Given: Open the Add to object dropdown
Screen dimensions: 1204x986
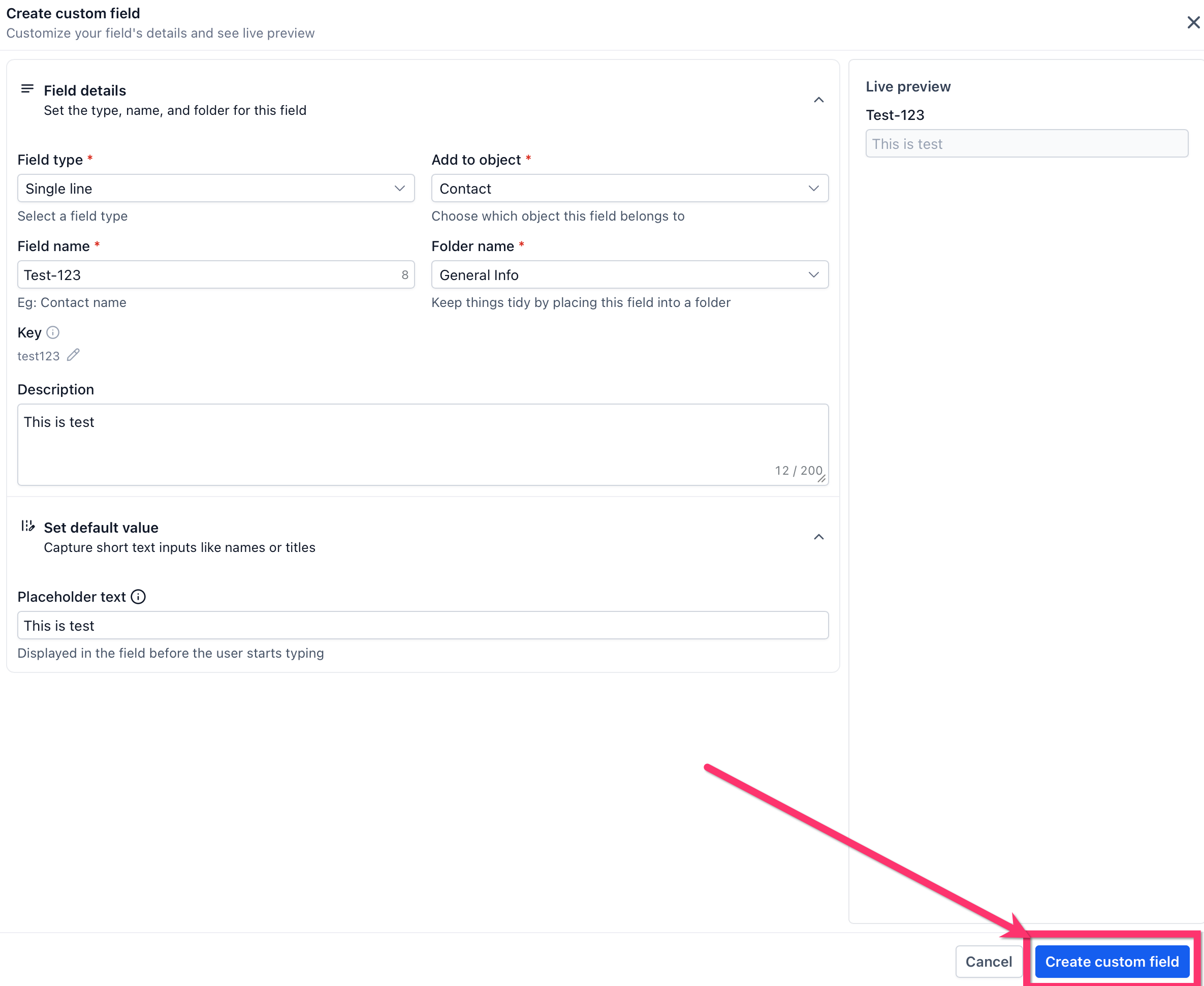Looking at the screenshot, I should pos(629,188).
